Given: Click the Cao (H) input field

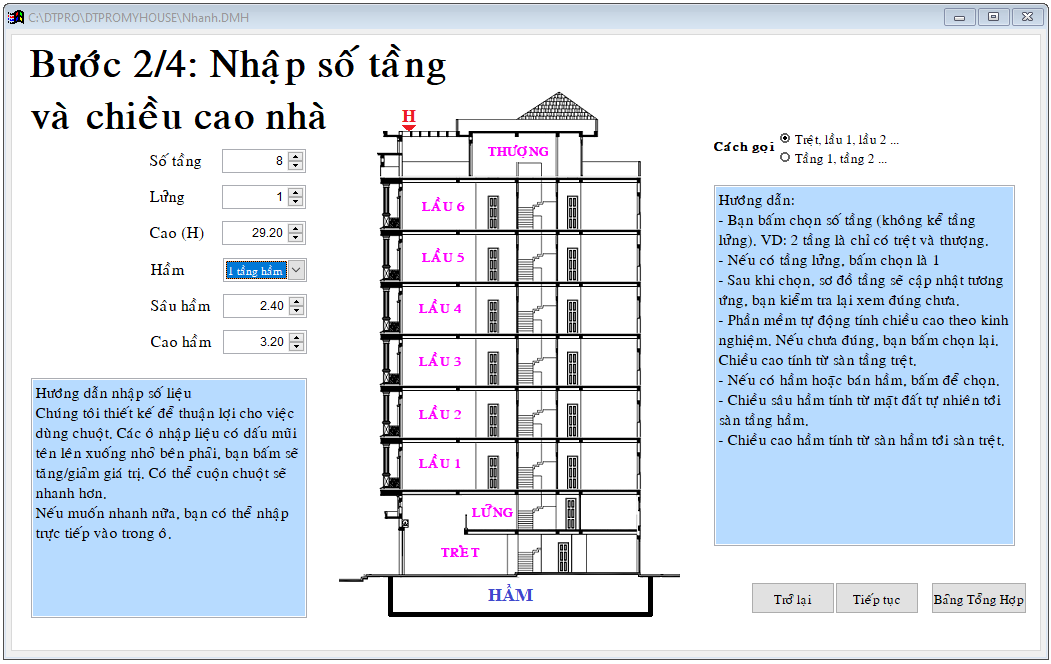Looking at the screenshot, I should (x=254, y=233).
